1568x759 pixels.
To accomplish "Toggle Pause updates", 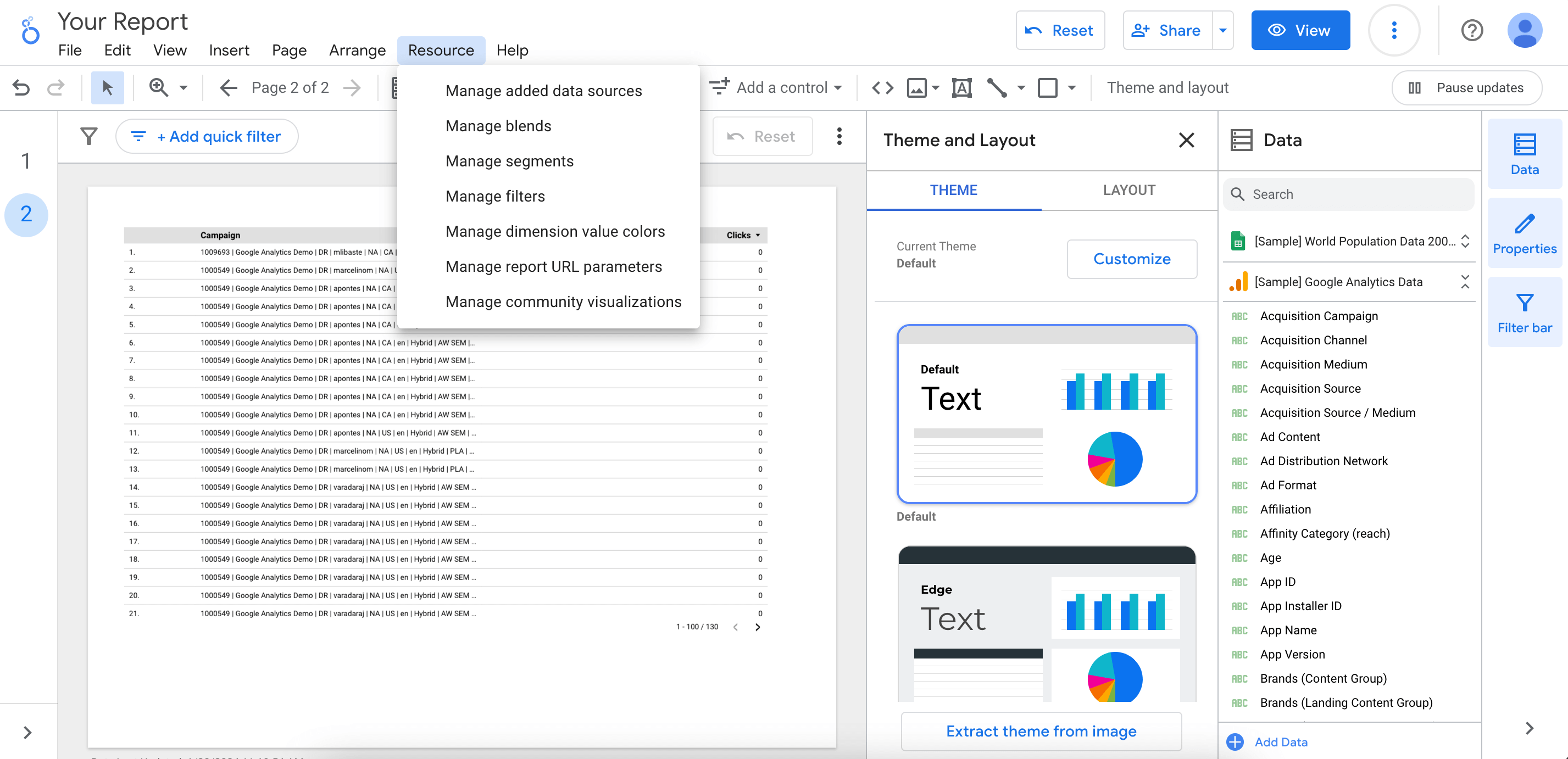I will point(1467,87).
